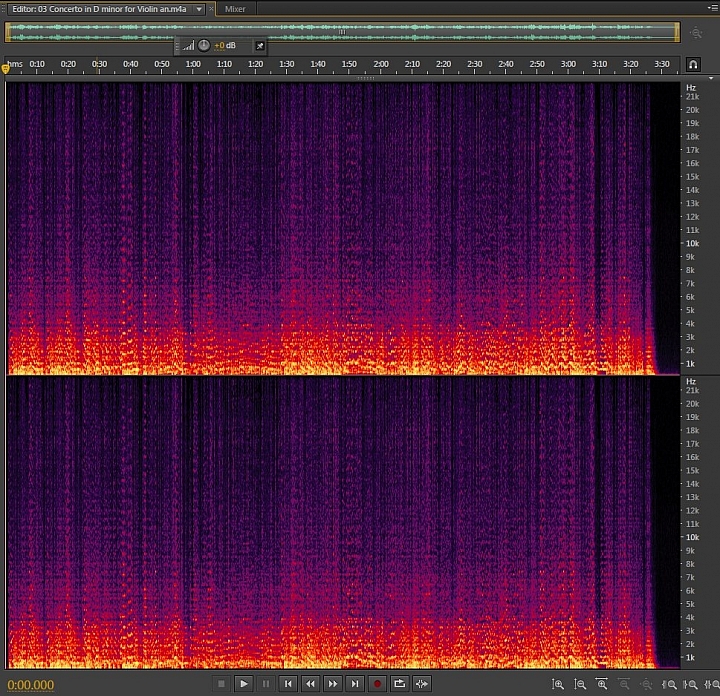Click the upper channel spectral display

343,228
